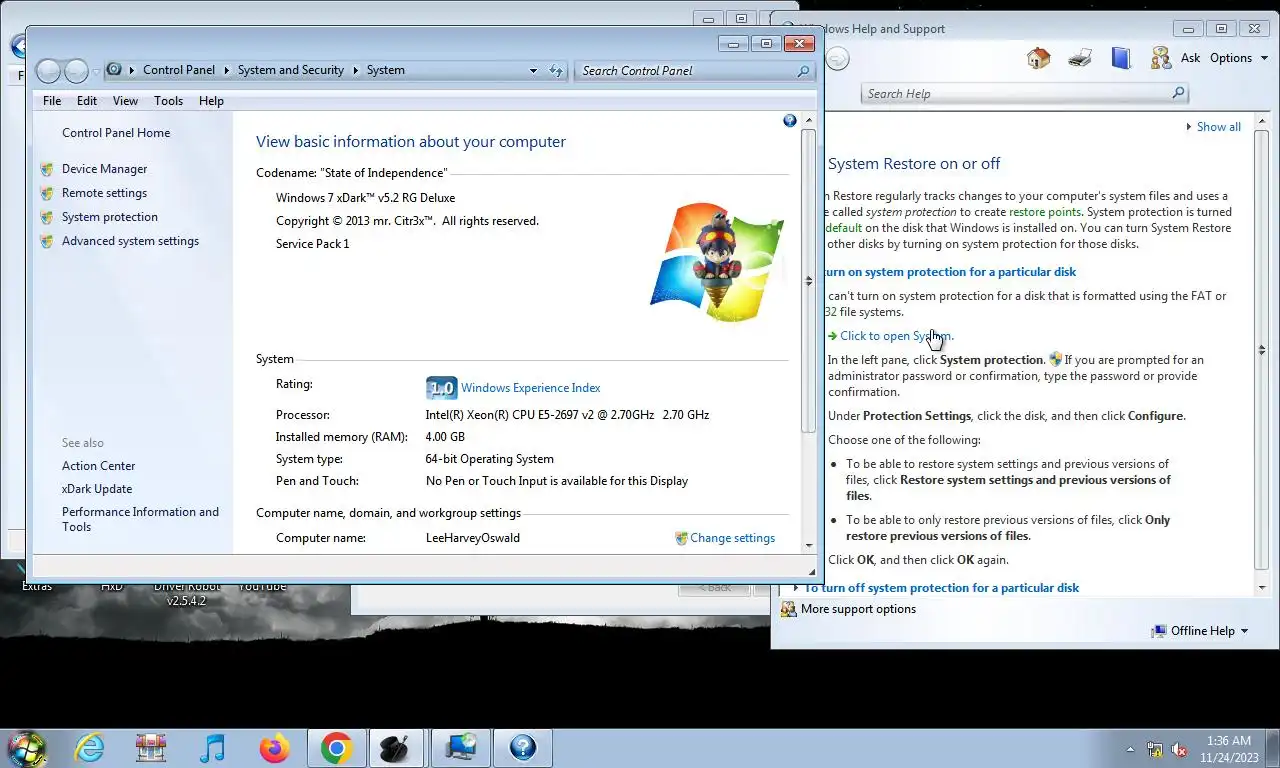Go forward in the Control Panel window

tap(76, 71)
